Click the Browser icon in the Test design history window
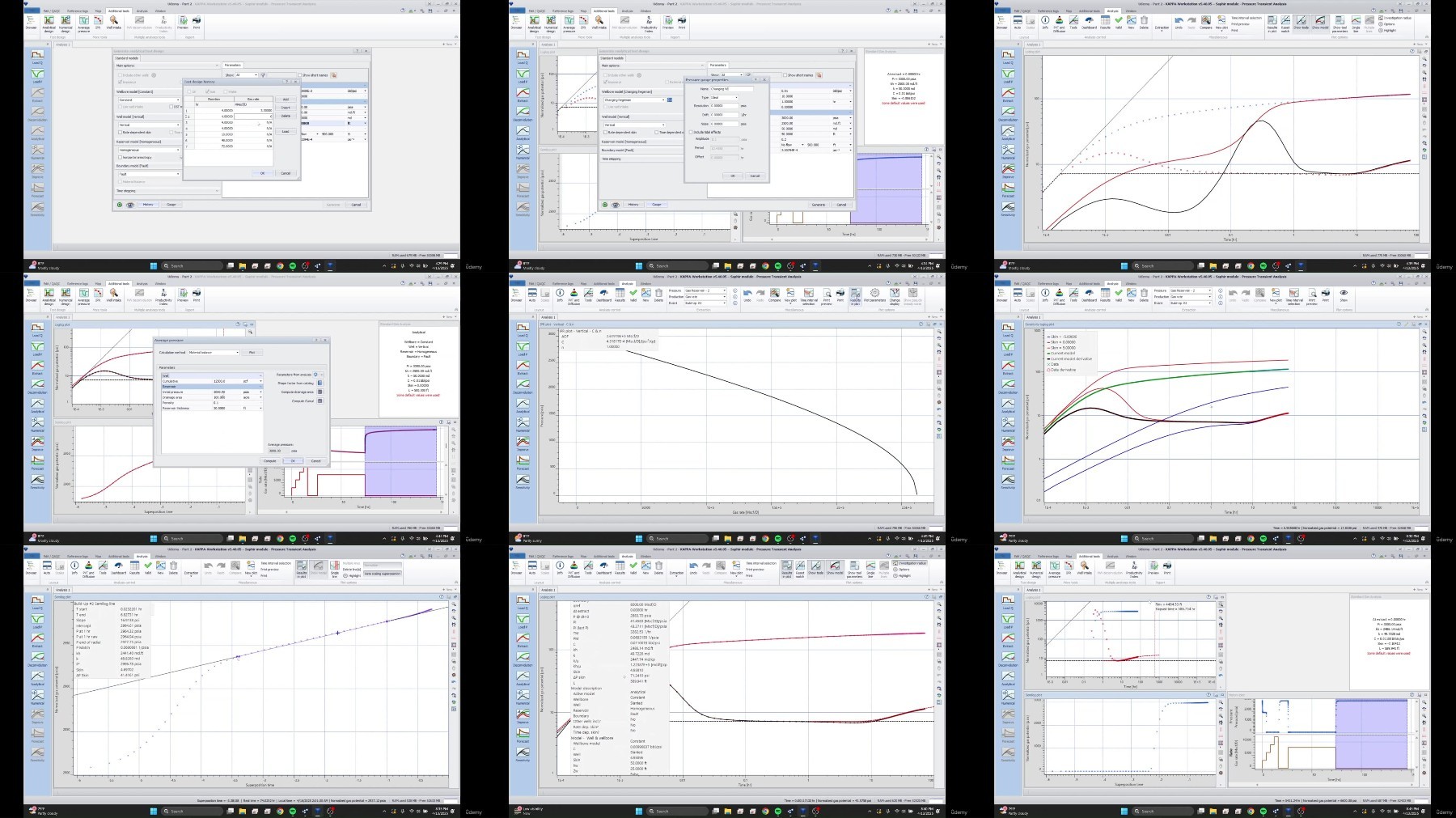 point(31,22)
